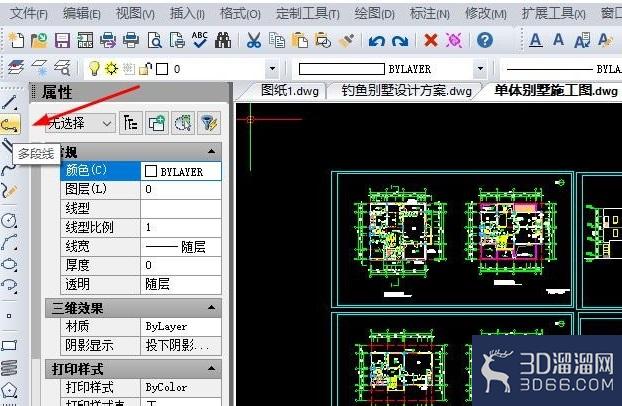Viewport: 622px width, 406px height.
Task: Select the 透明 随层 value
Action: [181, 285]
